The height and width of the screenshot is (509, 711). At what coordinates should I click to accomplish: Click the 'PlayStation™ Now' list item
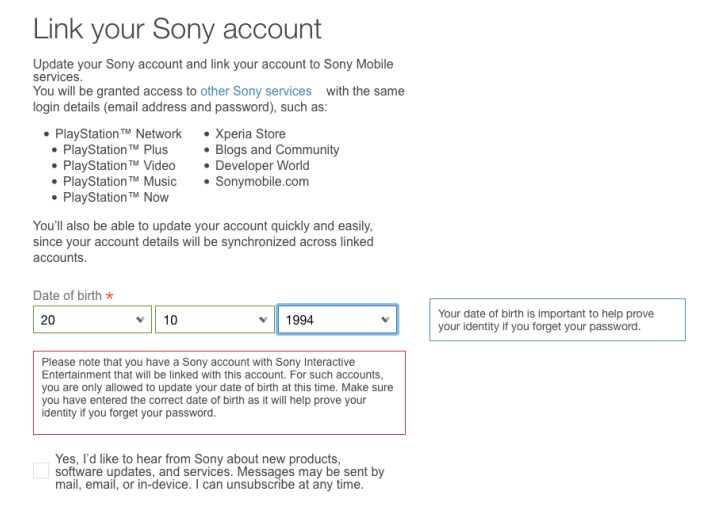pyautogui.click(x=116, y=197)
